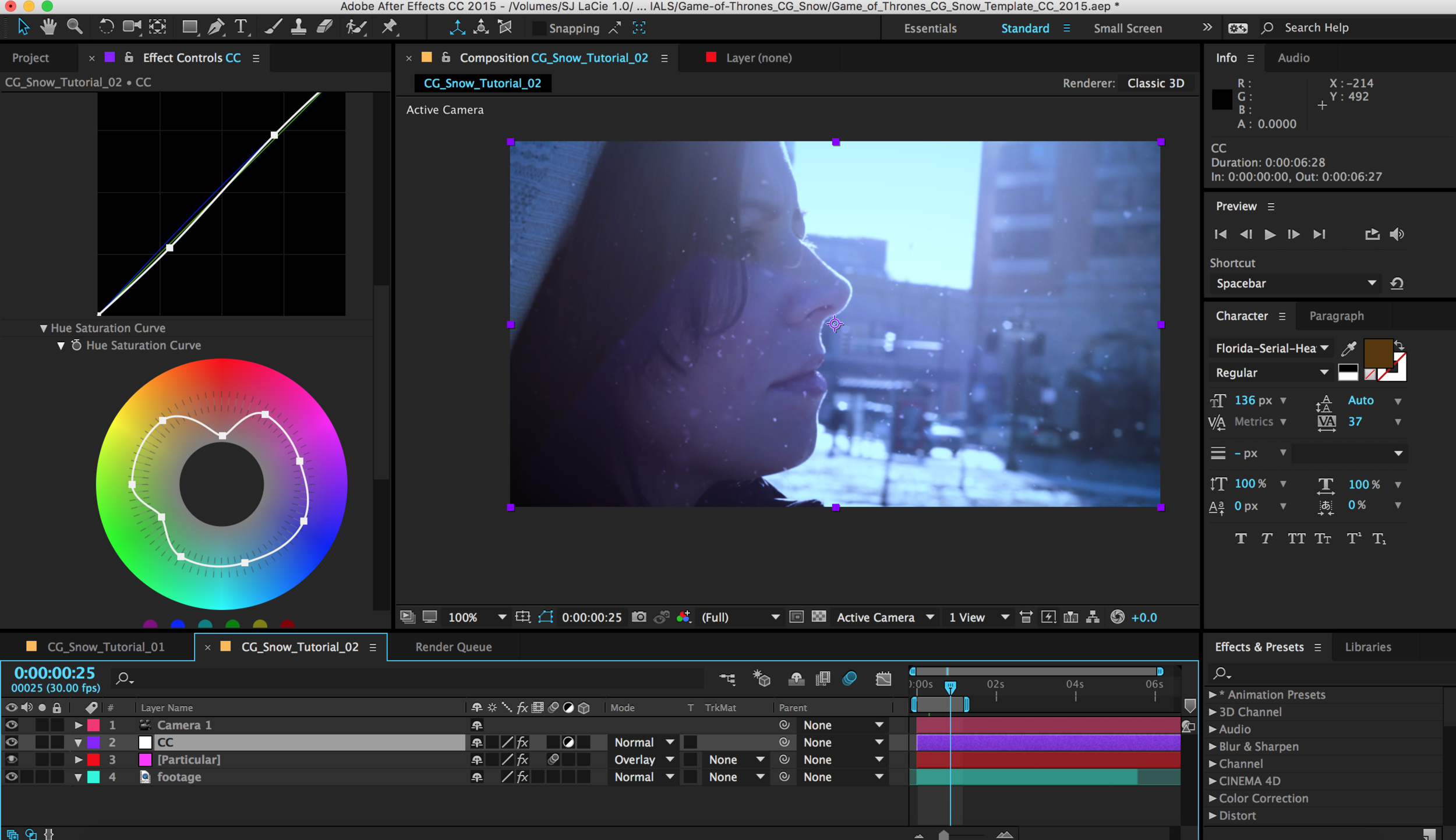Toggle Faux Bold in Character panel

pyautogui.click(x=1241, y=538)
